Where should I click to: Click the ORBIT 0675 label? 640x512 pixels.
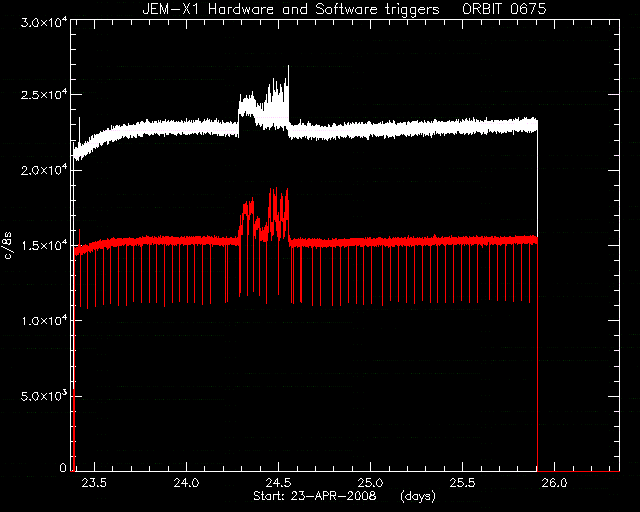click(x=504, y=9)
